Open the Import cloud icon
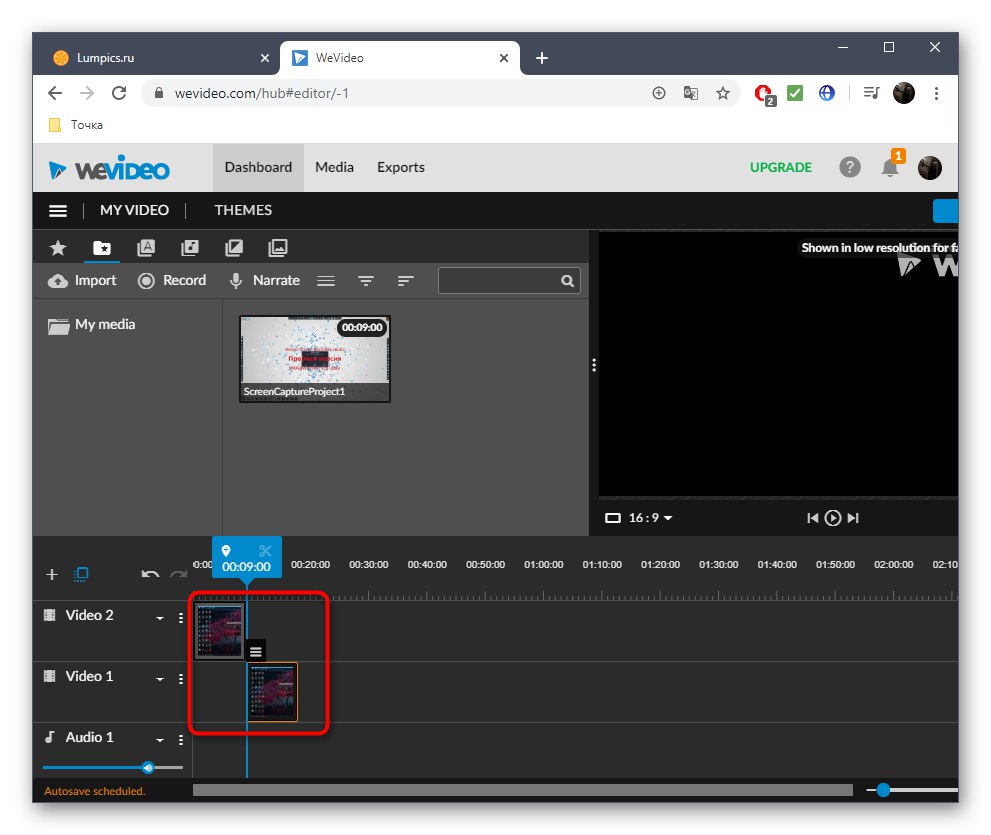 (x=57, y=280)
